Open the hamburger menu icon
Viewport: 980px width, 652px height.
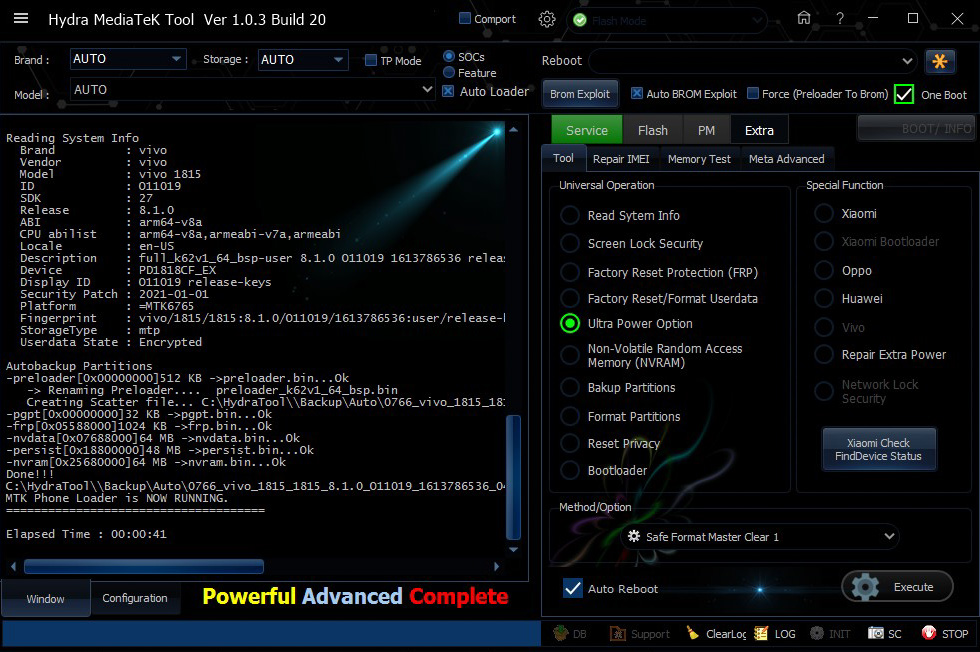click(21, 19)
